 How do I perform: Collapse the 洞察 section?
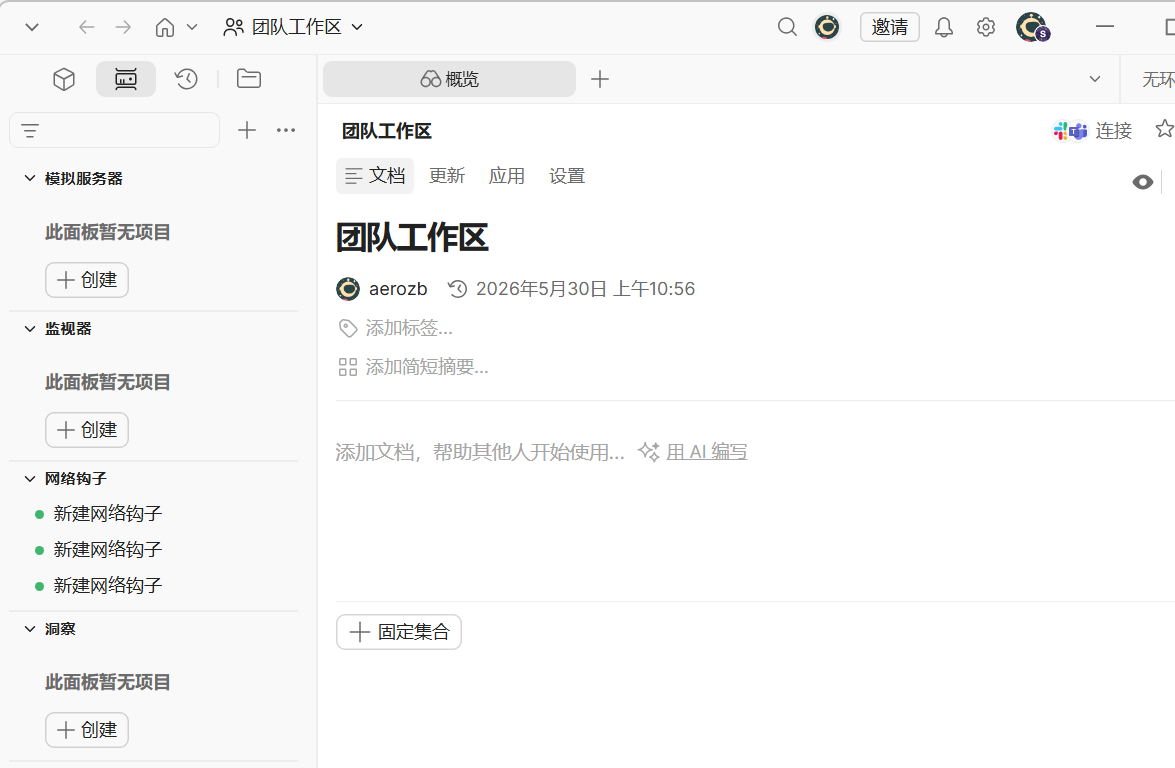[30, 629]
